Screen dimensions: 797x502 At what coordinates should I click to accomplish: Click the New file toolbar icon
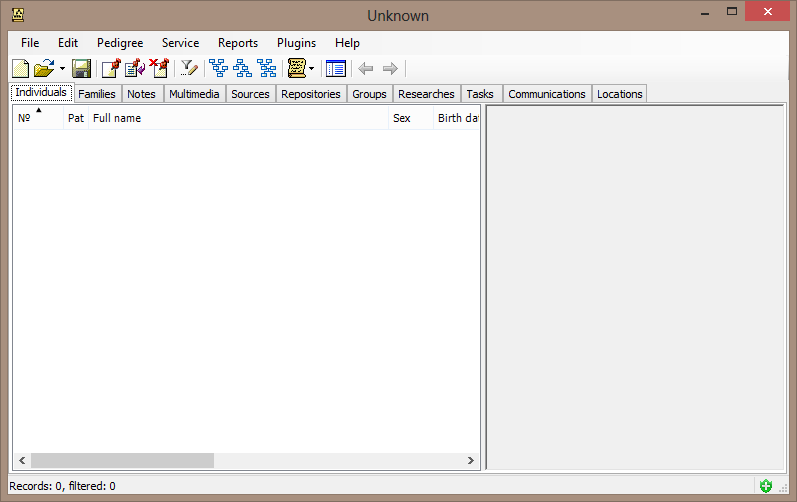(20, 68)
